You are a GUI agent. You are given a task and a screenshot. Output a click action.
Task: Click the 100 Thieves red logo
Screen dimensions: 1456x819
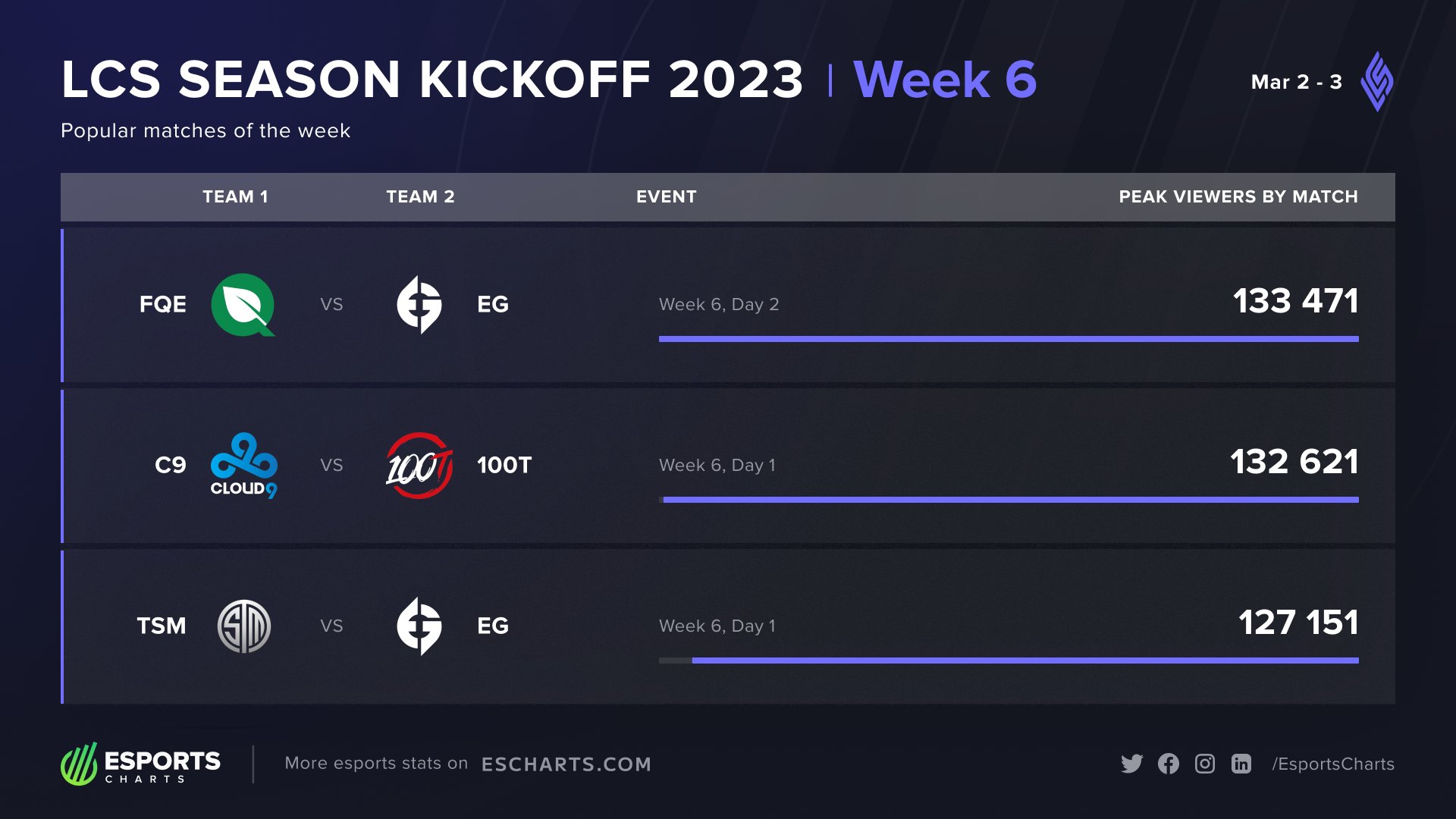(419, 465)
